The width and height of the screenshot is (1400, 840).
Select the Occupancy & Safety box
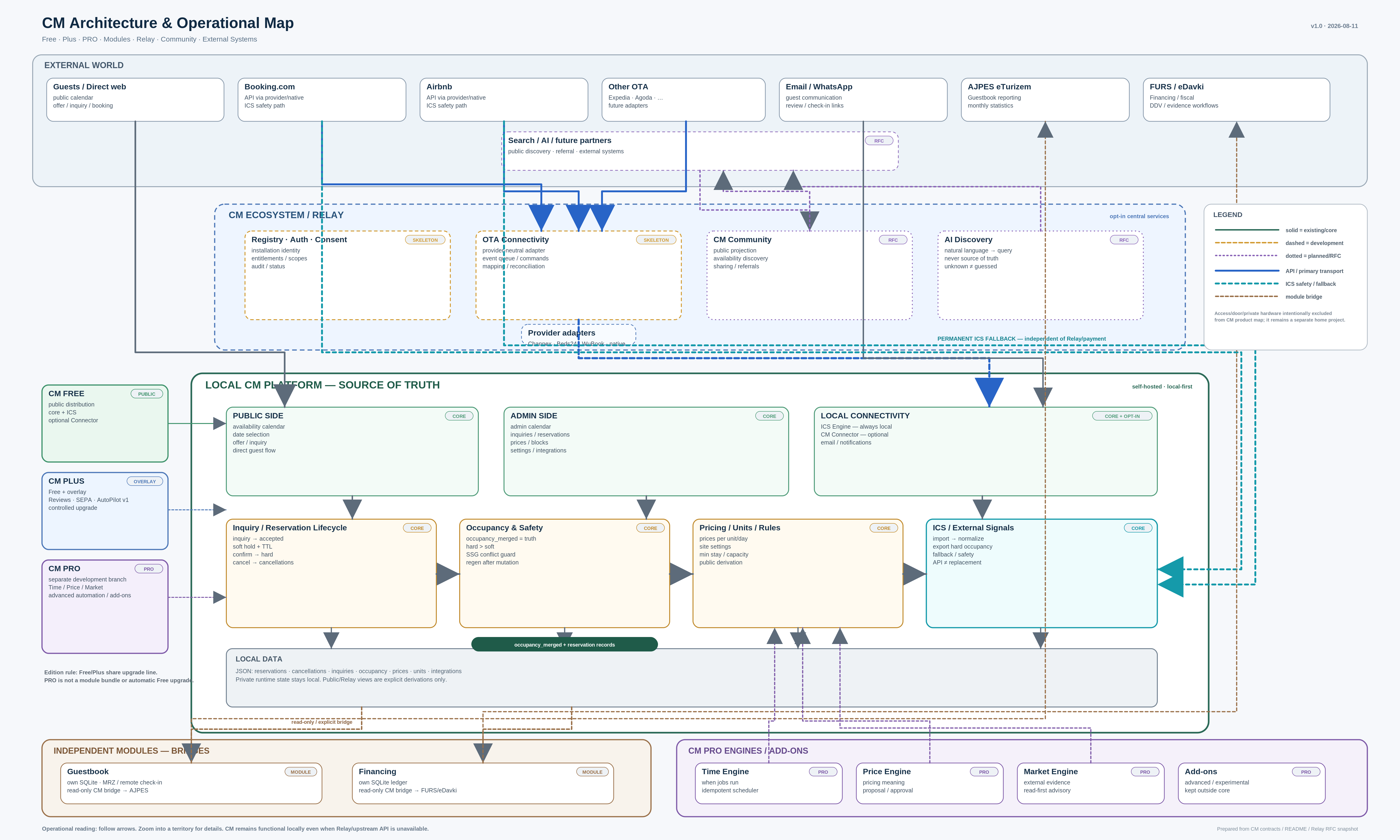(x=565, y=573)
